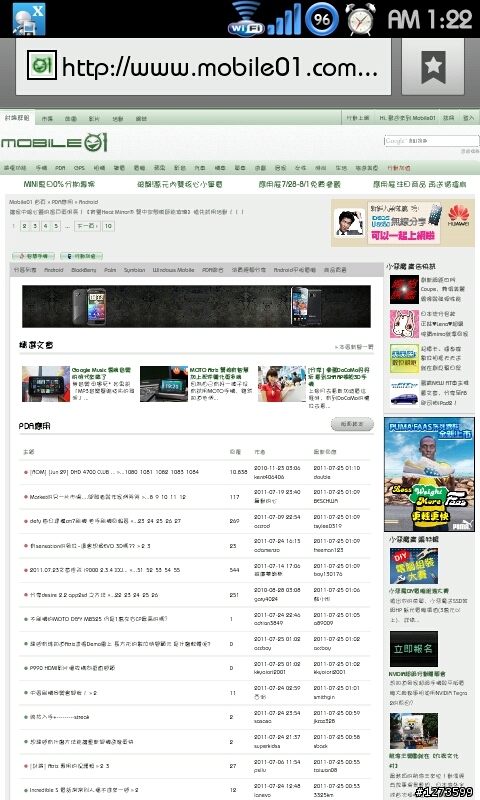The height and width of the screenshot is (800, 480).
Task: Go to page 2 of the forum
Action: [x=24, y=226]
